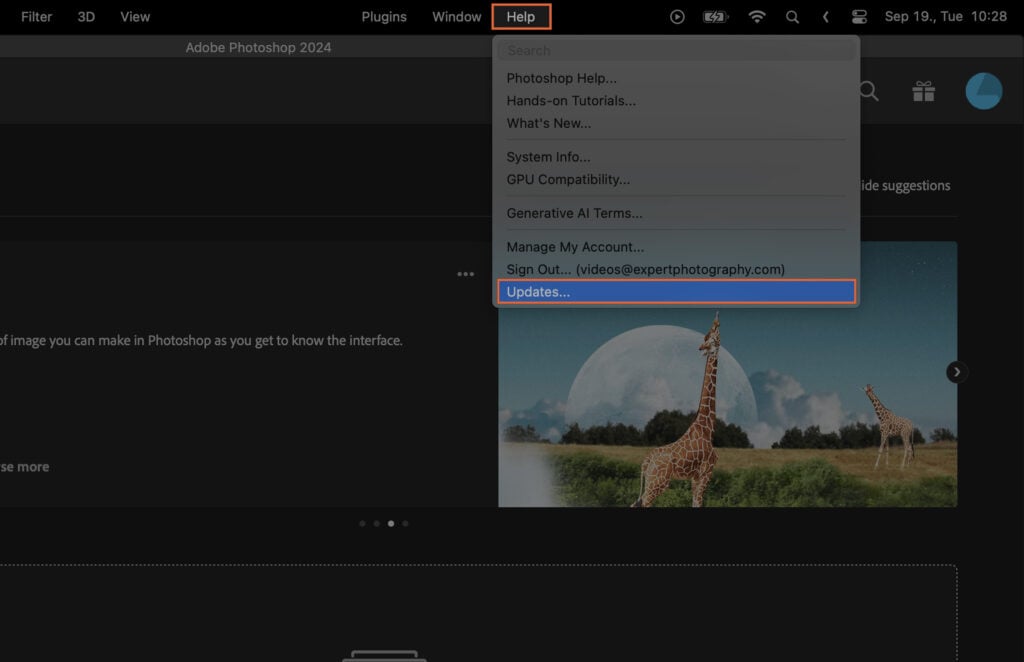Select the third carousel dot indicator
The image size is (1024, 662).
pyautogui.click(x=390, y=523)
